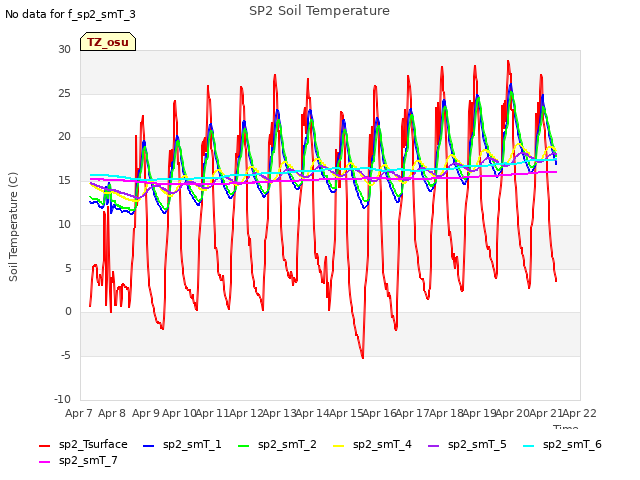640x480 pixels.
Task: Click the 15 y-axis tick label
Action: (x=64, y=180)
